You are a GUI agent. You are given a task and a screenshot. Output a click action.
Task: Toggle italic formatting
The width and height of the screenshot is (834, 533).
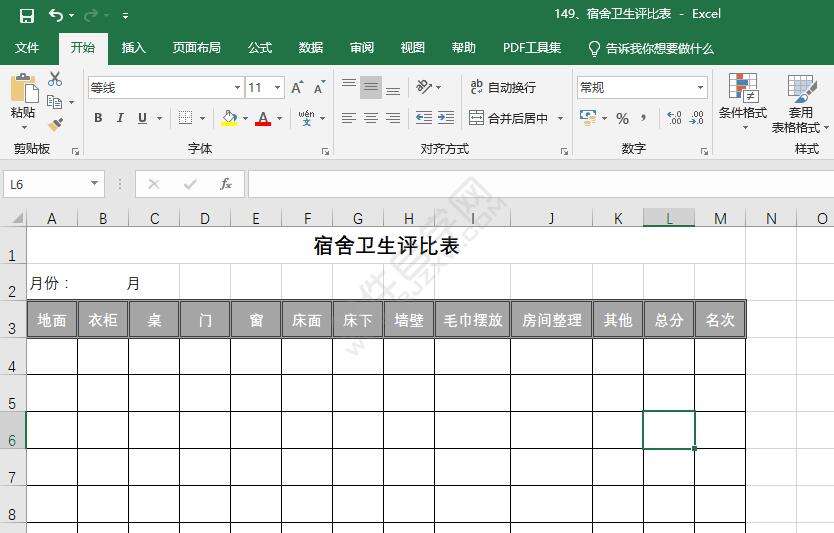(x=120, y=118)
